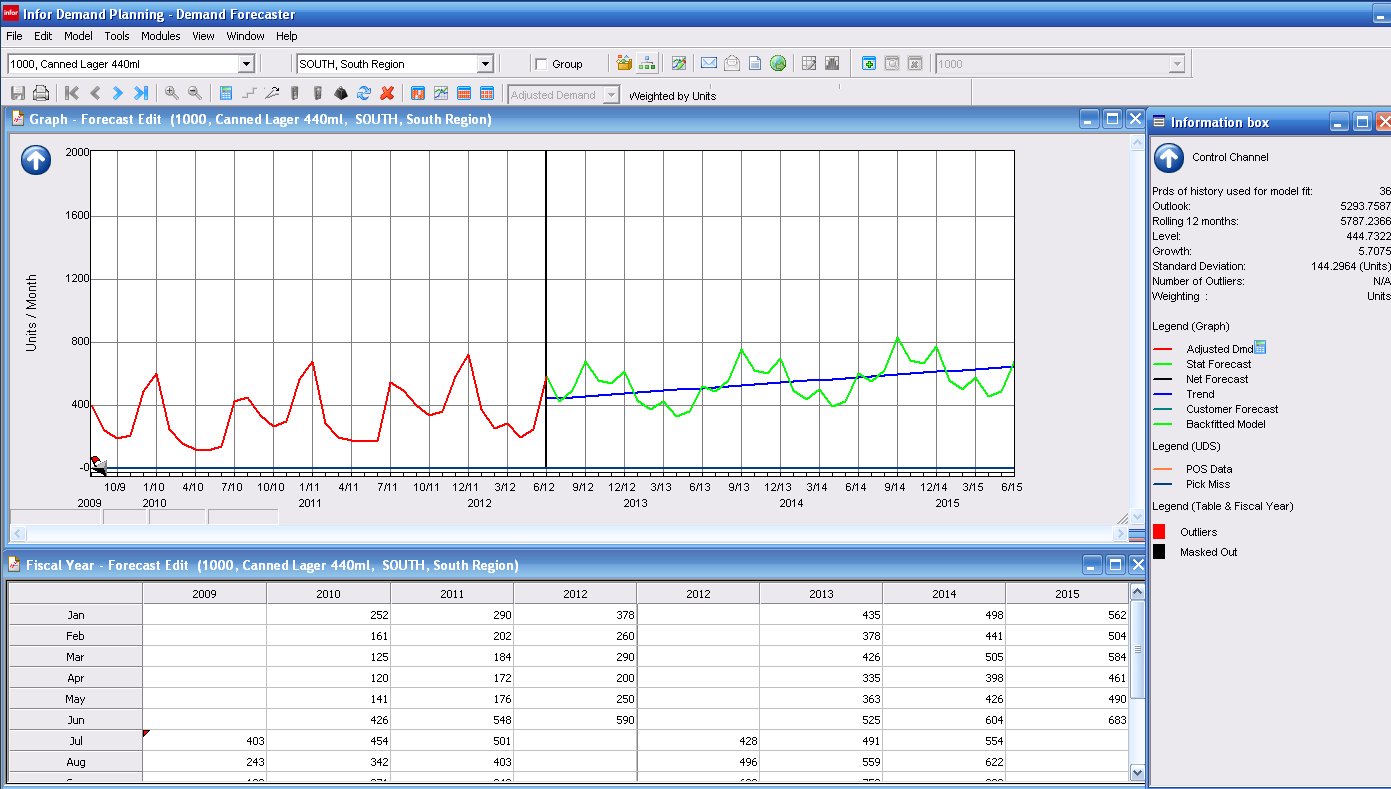Expand the South Region dropdown

point(485,64)
